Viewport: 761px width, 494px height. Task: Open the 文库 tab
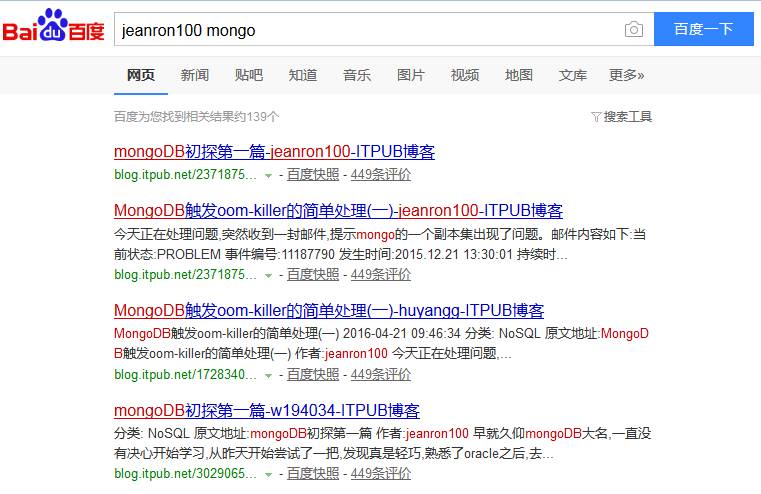(x=573, y=75)
